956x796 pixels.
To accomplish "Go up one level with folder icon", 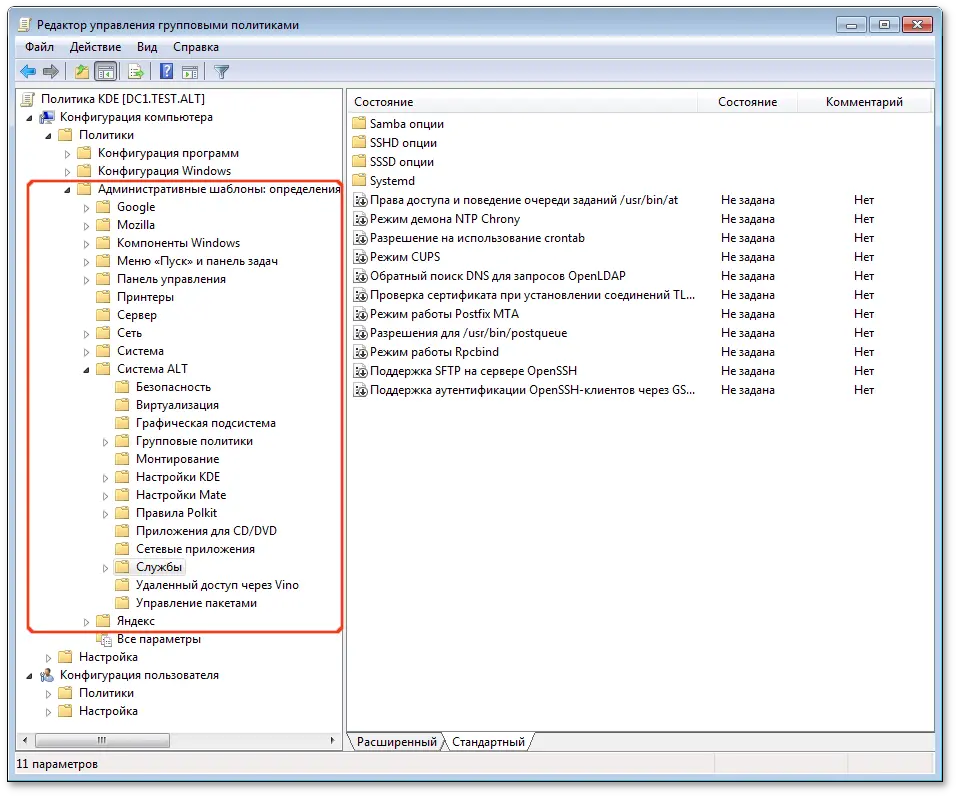I will (82, 71).
